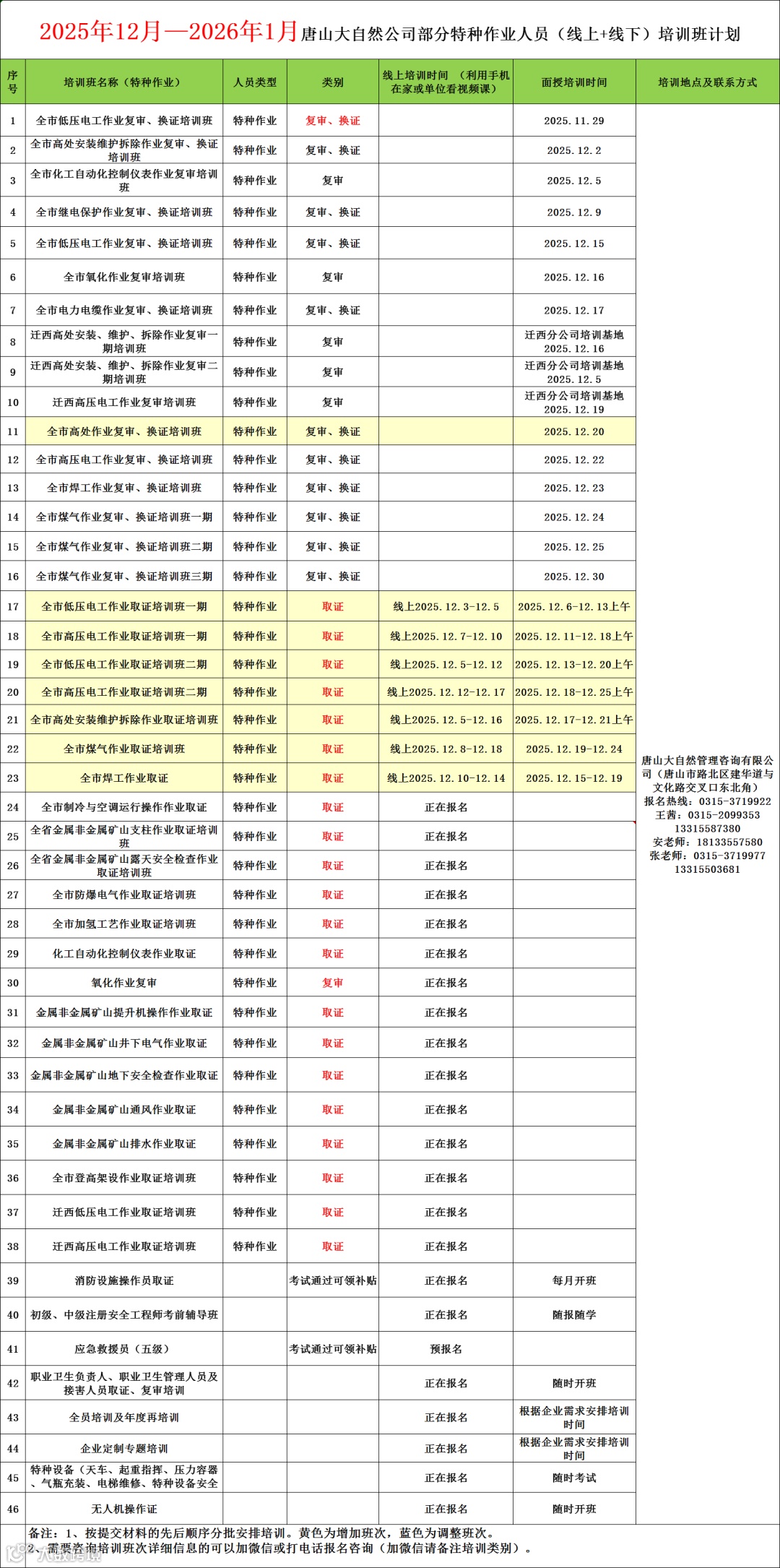
Task: Select 金属非金属矿山排水作业取证 cell
Action: (124, 1143)
